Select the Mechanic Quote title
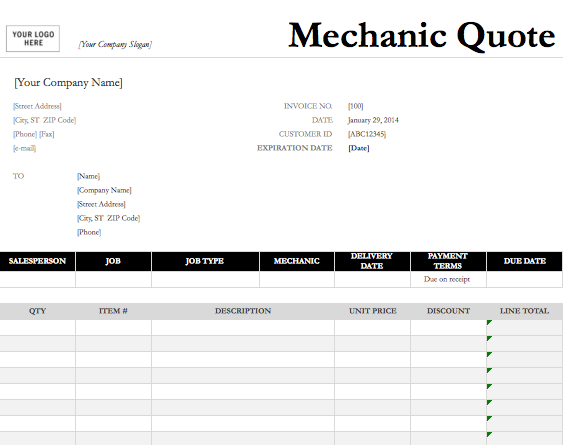Image resolution: width=565 pixels, height=445 pixels. 422,36
